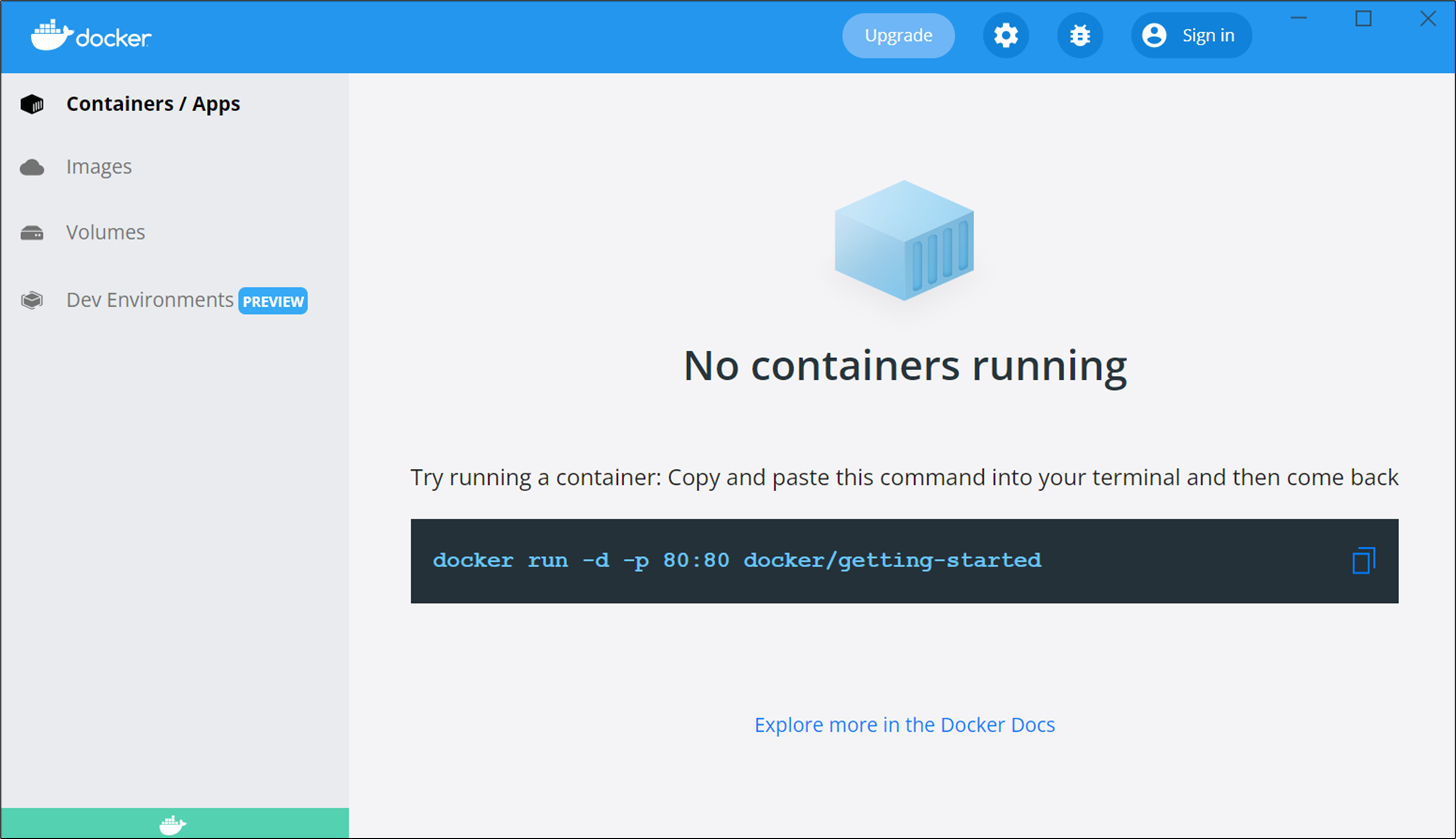Click the blue container illustration

tap(904, 240)
